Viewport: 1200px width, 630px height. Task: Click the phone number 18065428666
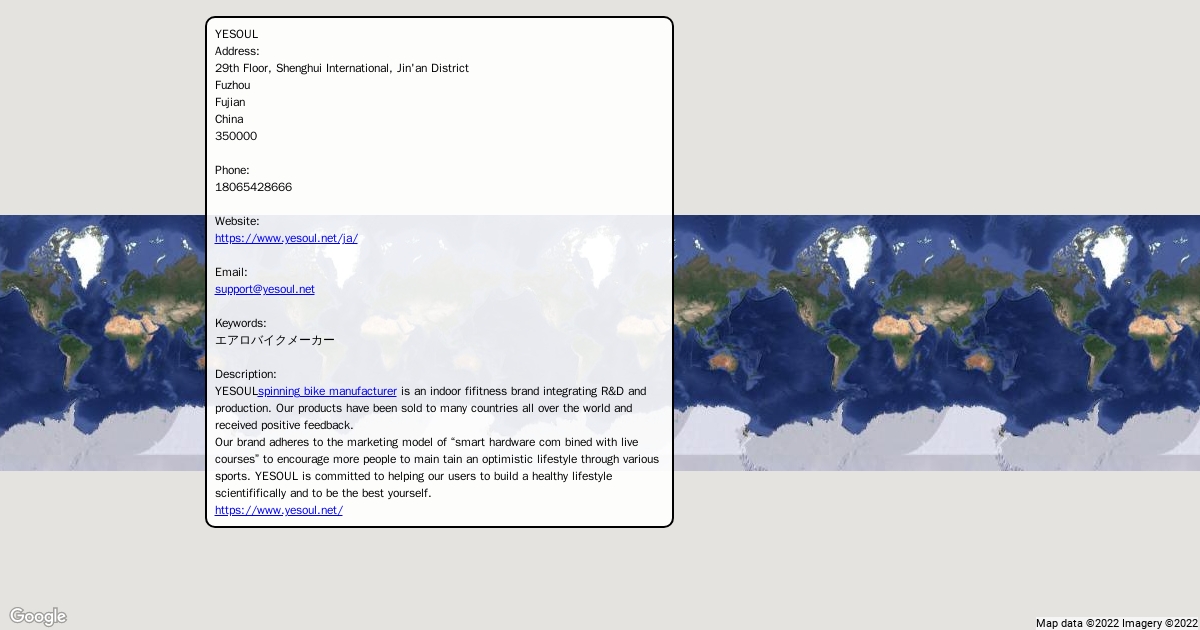253,187
